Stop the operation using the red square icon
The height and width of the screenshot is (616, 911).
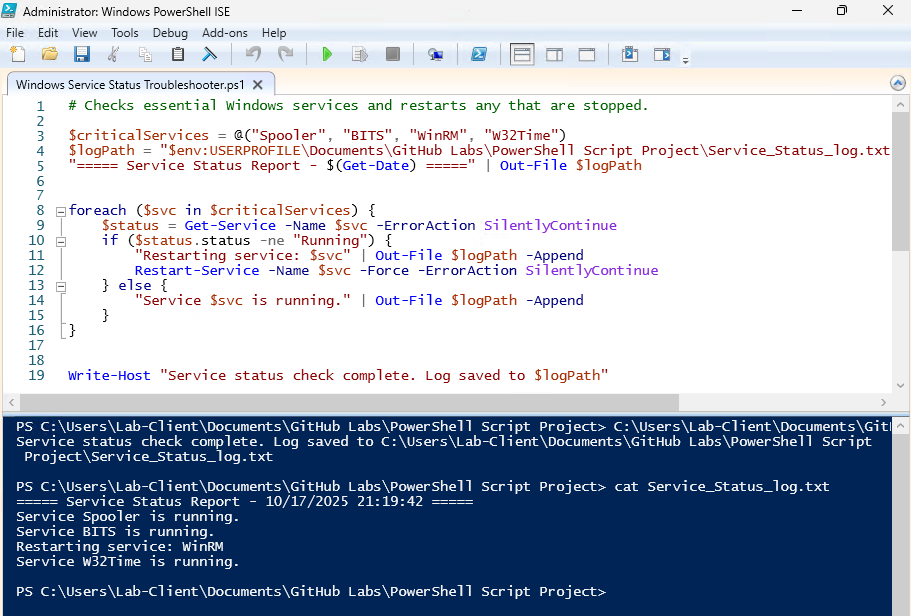coord(391,54)
